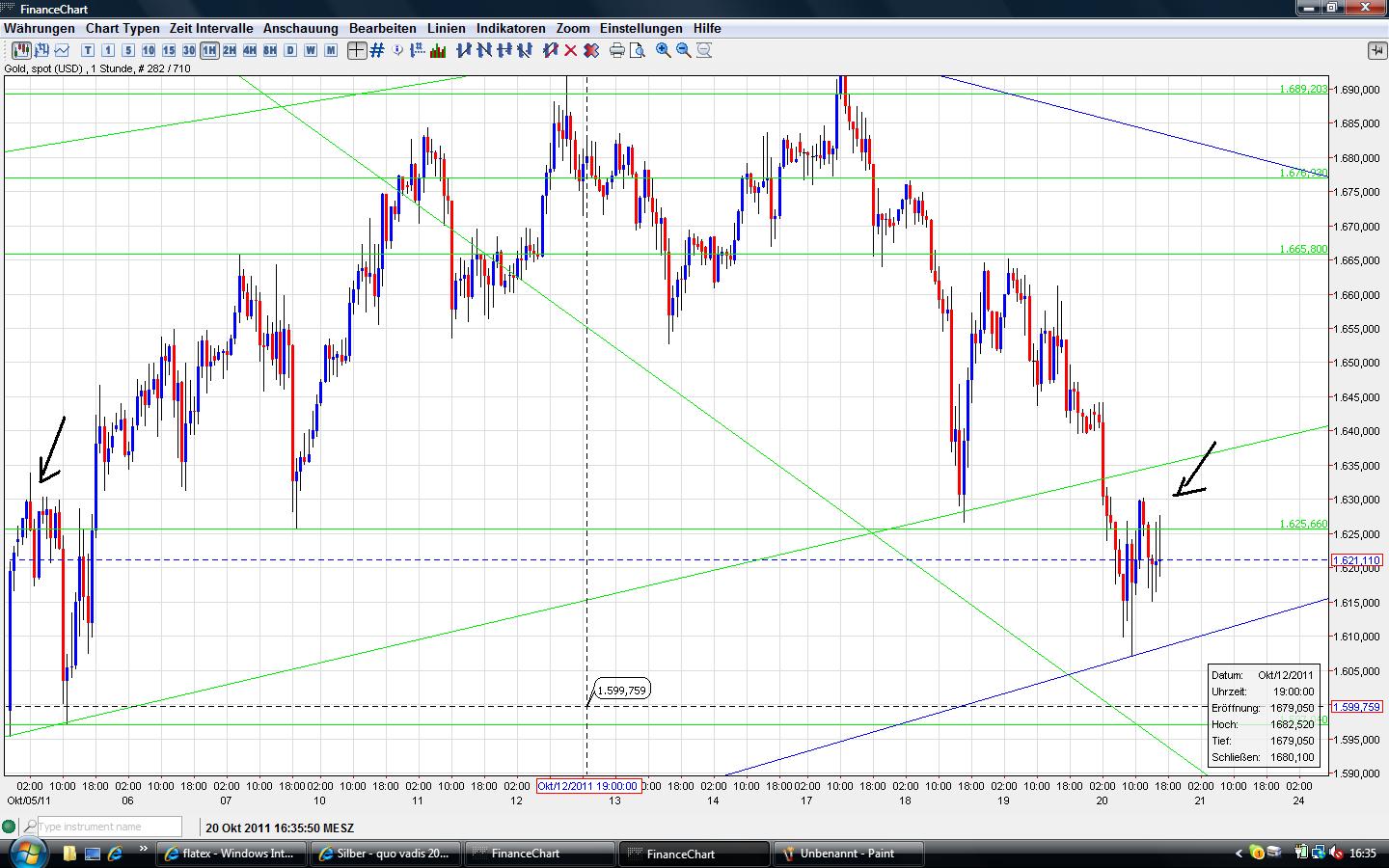Select the trendline drawing tool
The height and width of the screenshot is (868, 1389).
point(465,50)
